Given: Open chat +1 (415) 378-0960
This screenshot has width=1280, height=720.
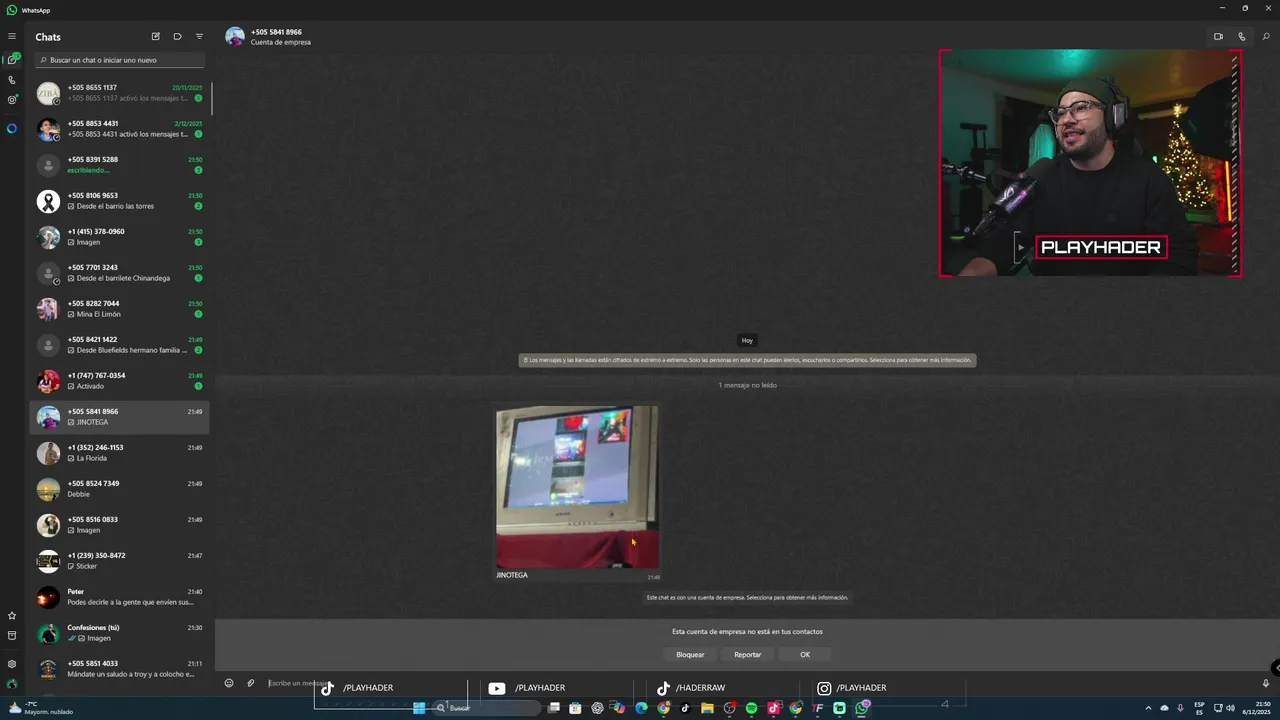Looking at the screenshot, I should click(x=120, y=237).
